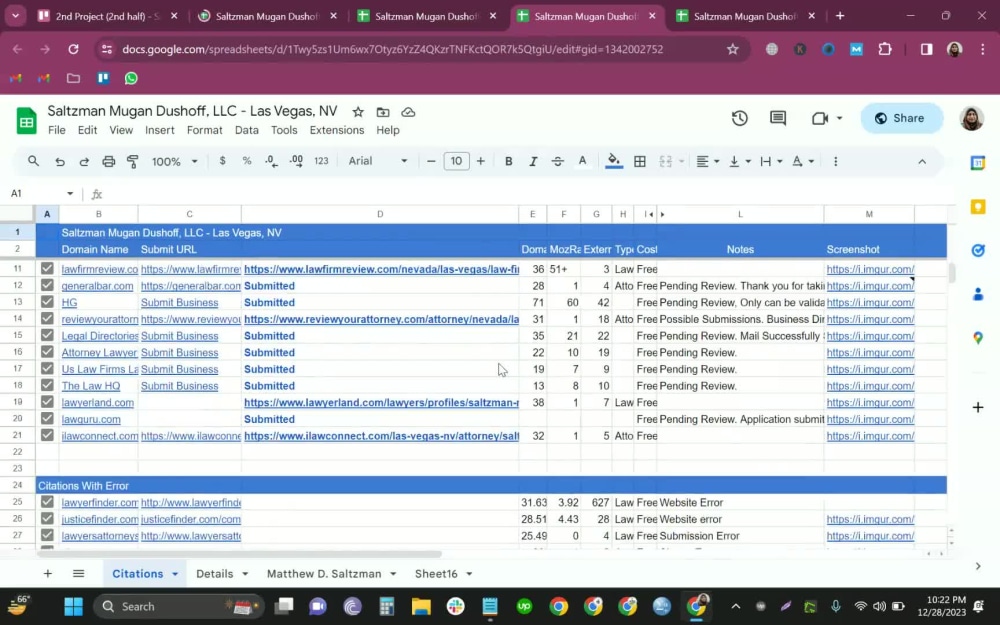Toggle checkbox for lawfirmreview row

pyautogui.click(x=47, y=268)
